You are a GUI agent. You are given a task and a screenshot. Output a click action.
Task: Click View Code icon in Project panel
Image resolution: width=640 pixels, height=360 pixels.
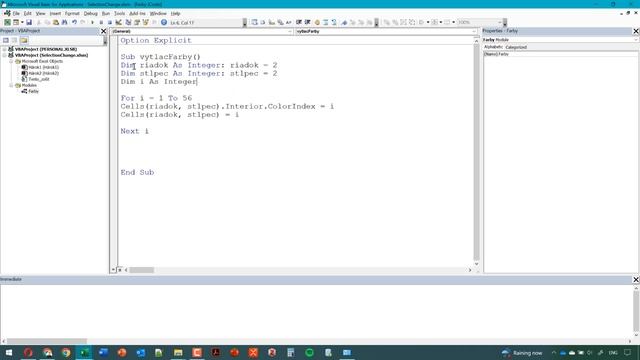coord(6,40)
